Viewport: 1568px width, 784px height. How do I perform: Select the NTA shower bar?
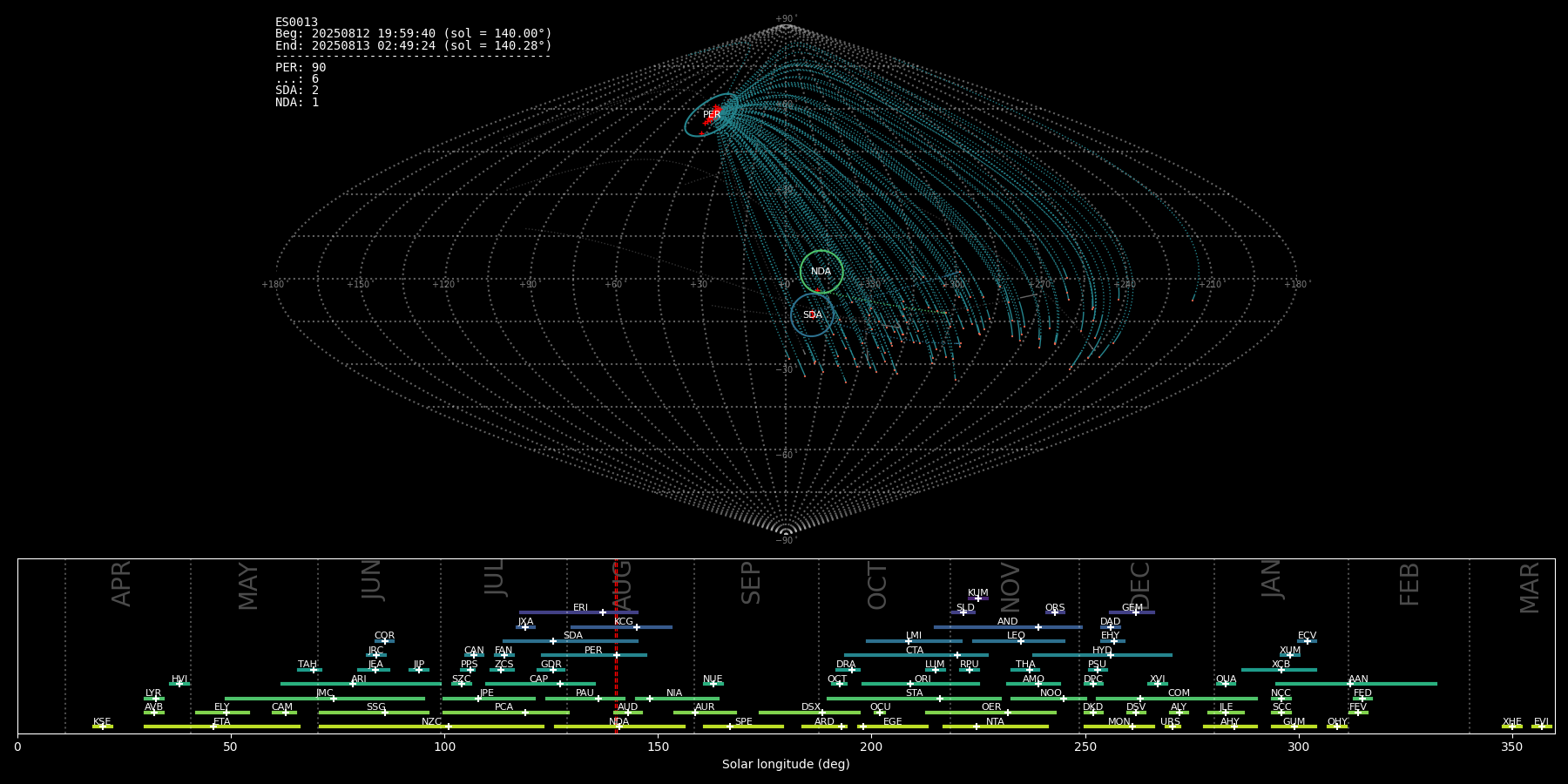[x=995, y=727]
